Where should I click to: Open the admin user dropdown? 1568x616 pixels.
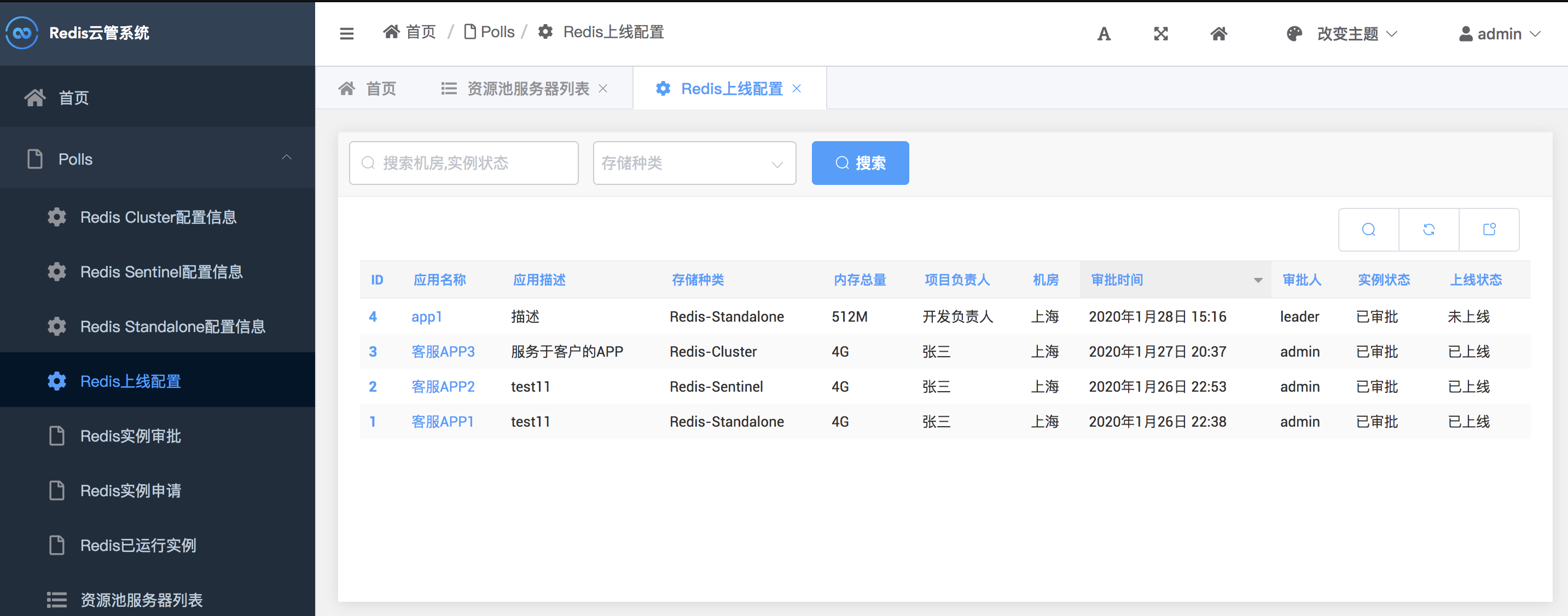click(1499, 34)
